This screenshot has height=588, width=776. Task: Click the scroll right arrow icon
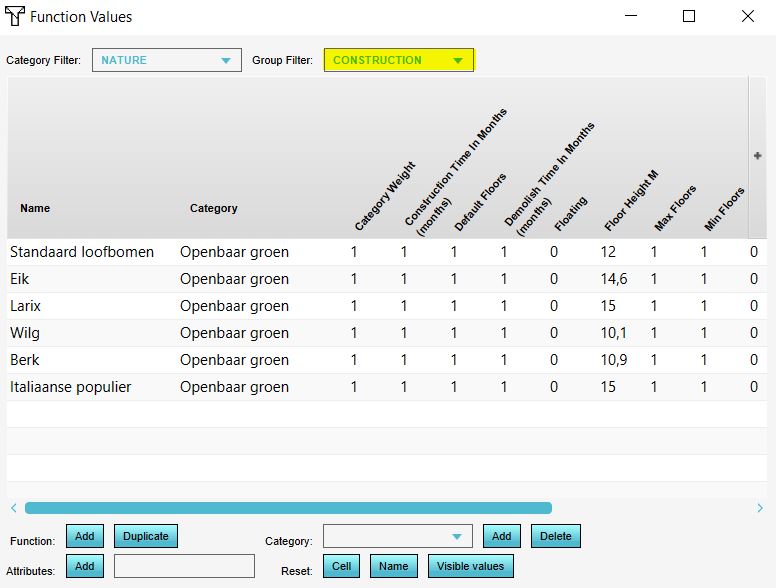pyautogui.click(x=760, y=508)
